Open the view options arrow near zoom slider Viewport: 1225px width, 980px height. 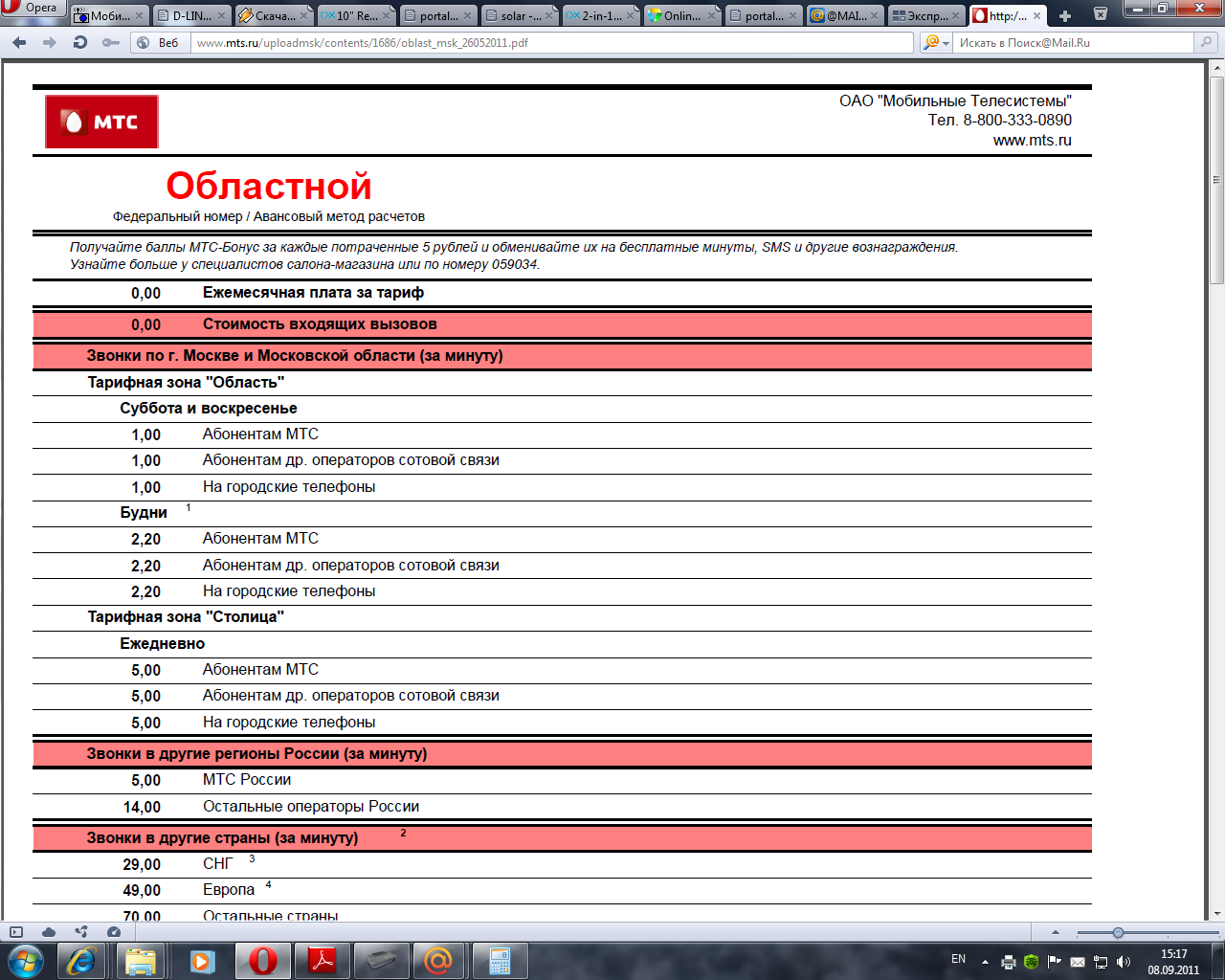1056,932
